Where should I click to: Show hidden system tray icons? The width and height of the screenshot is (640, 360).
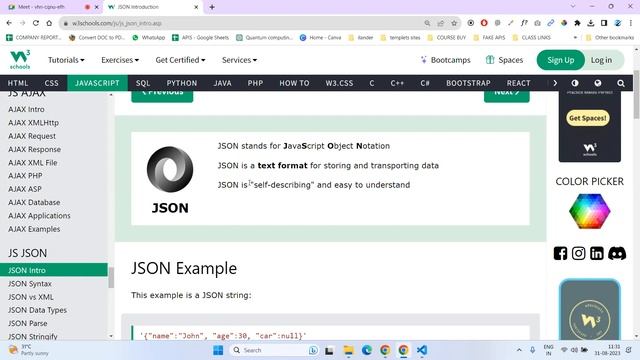point(519,350)
